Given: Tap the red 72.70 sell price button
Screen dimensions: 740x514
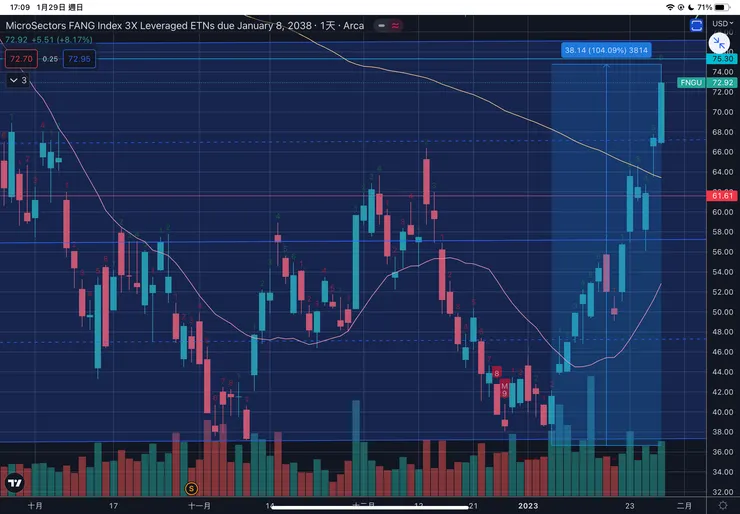Looking at the screenshot, I should tap(21, 59).
